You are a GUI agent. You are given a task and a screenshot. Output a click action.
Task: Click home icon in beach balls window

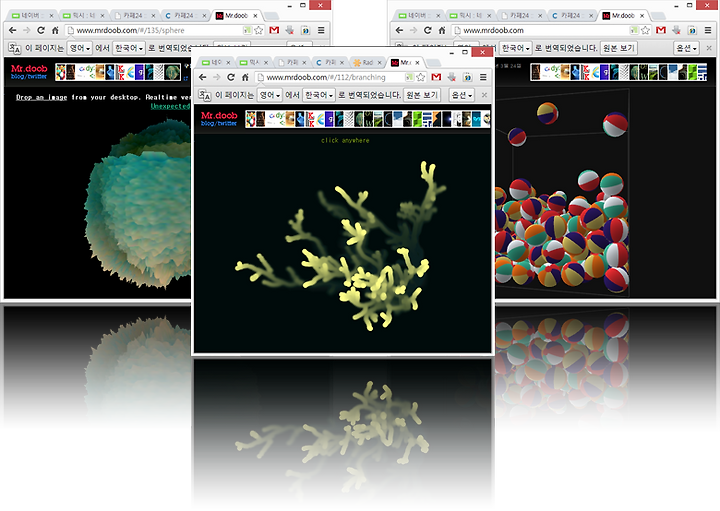442,30
